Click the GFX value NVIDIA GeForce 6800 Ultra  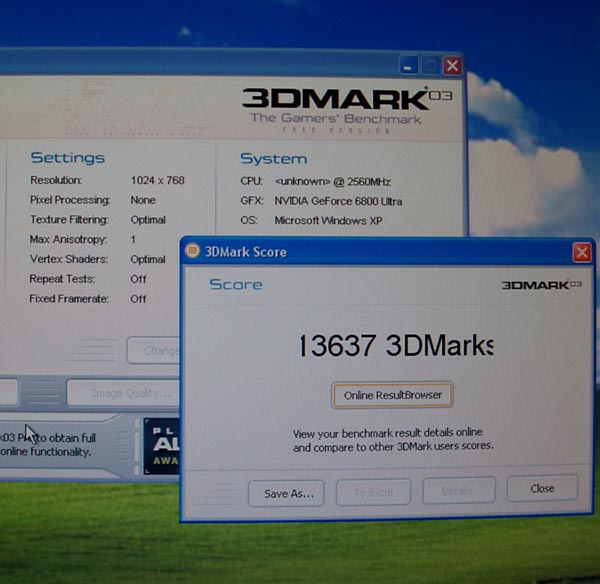click(338, 201)
